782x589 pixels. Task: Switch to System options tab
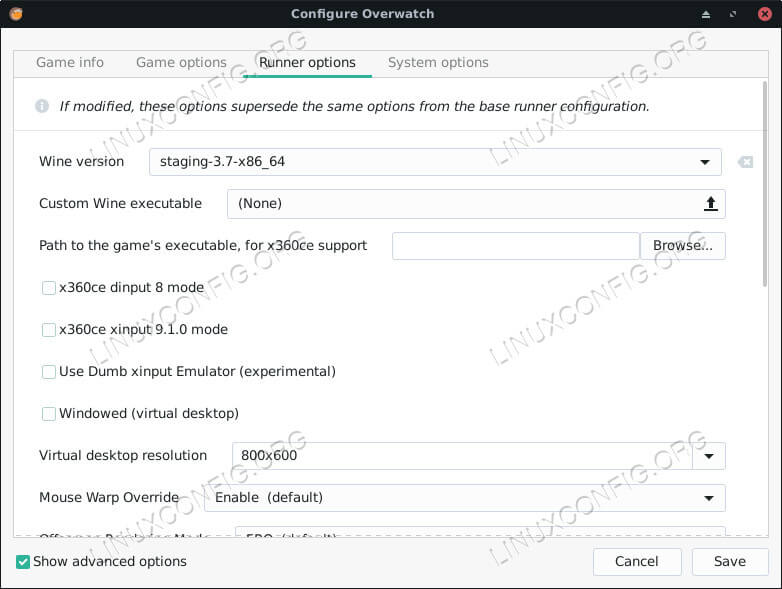pos(438,62)
